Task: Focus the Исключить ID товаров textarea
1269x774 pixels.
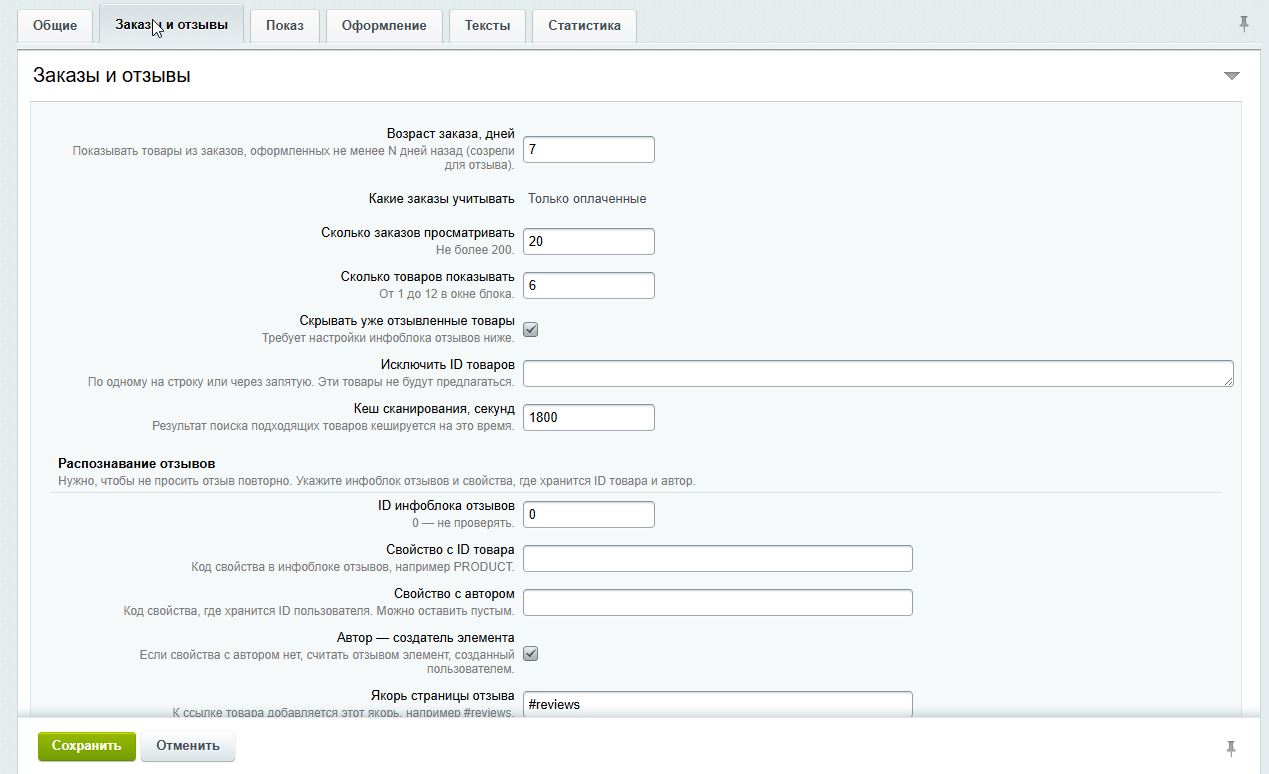Action: (x=878, y=373)
